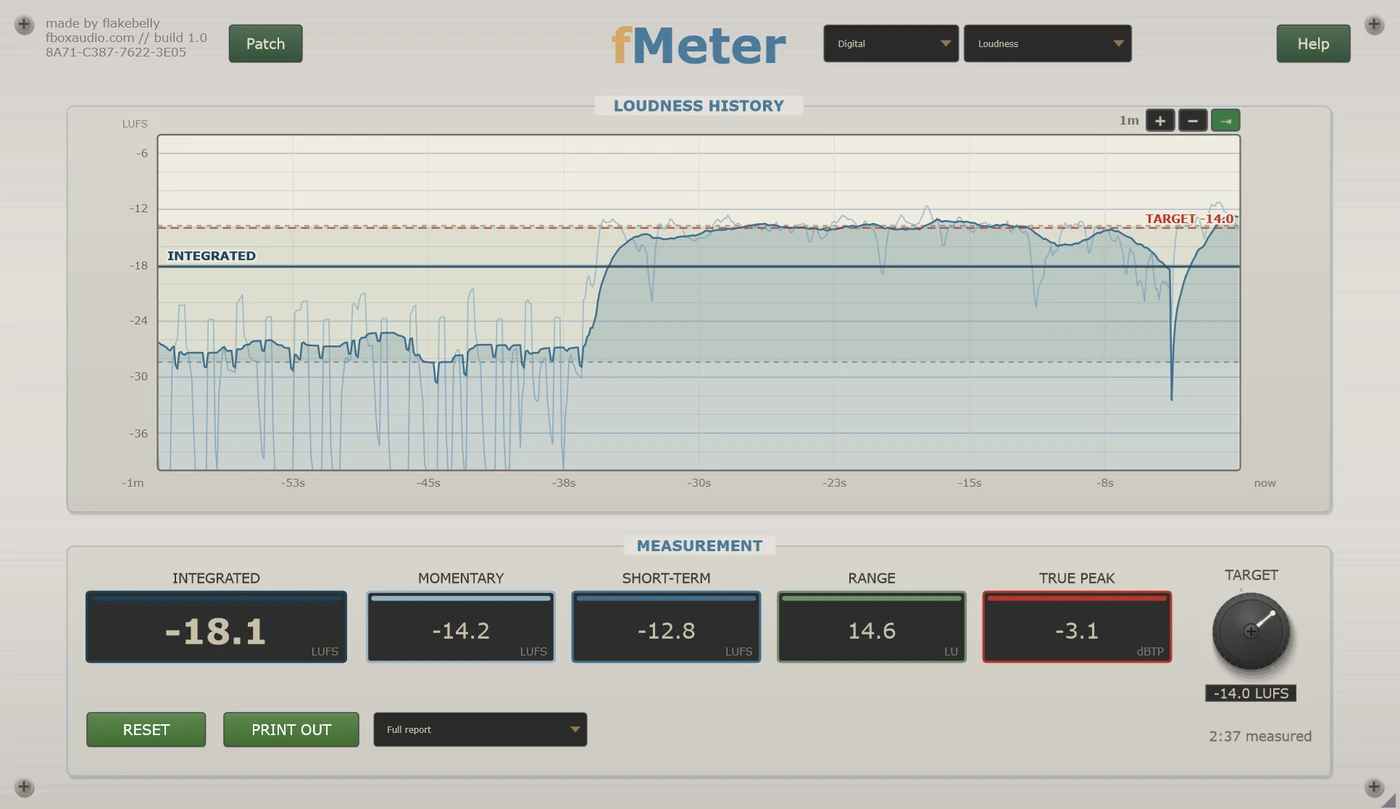Click the Range 14.6 LU readout

(872, 627)
